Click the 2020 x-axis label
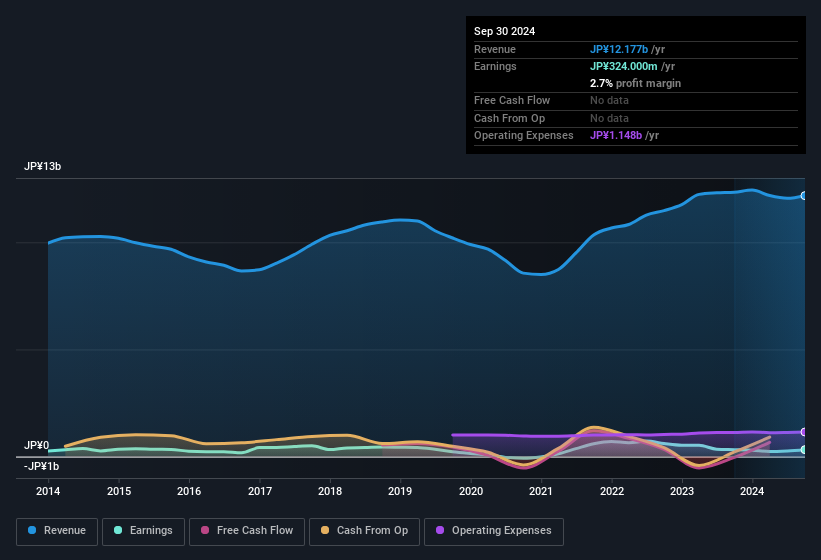Screen dimensions: 821x560 (471, 491)
